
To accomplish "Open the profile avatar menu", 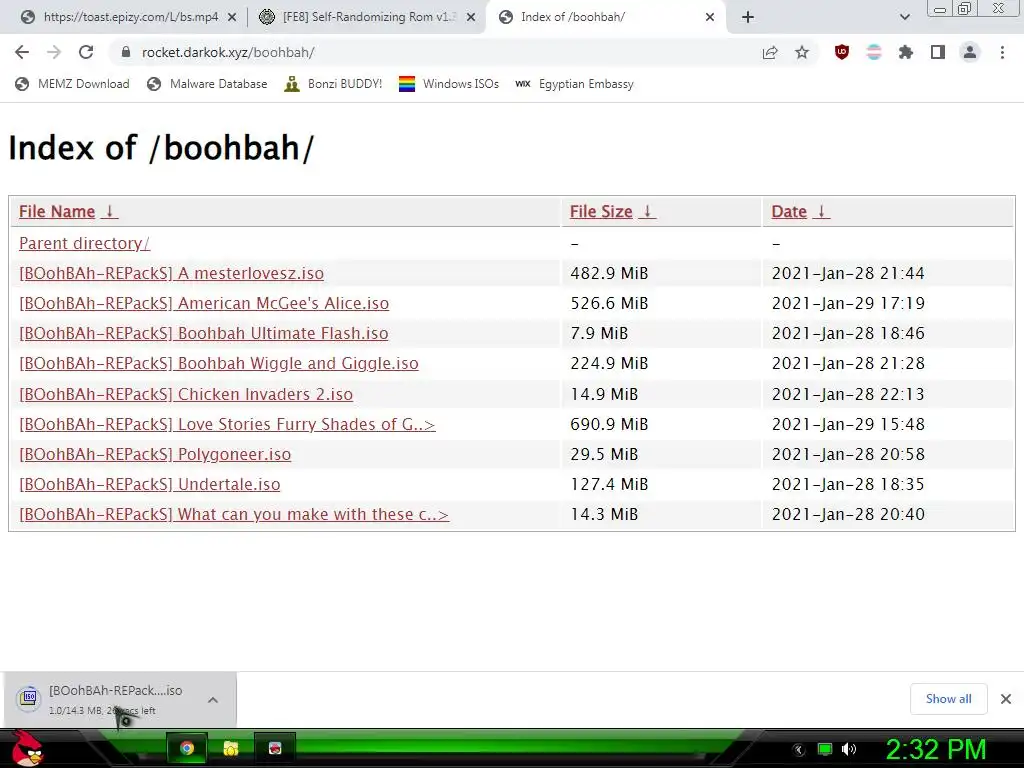I will click(x=970, y=52).
